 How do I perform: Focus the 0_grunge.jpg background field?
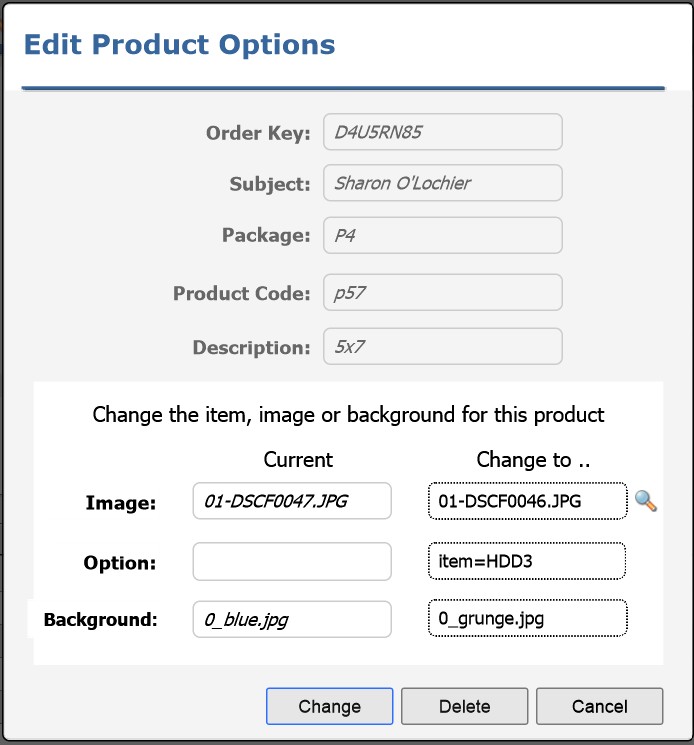click(526, 618)
